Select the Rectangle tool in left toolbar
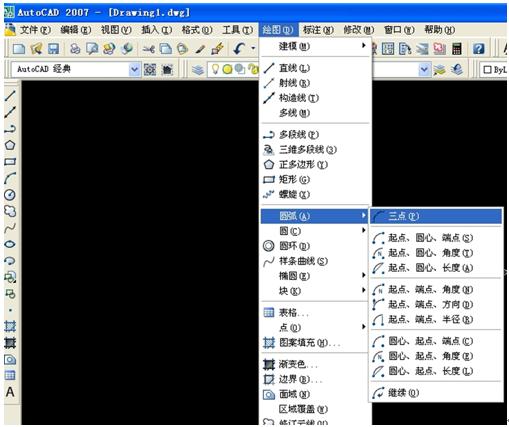 pyautogui.click(x=10, y=162)
